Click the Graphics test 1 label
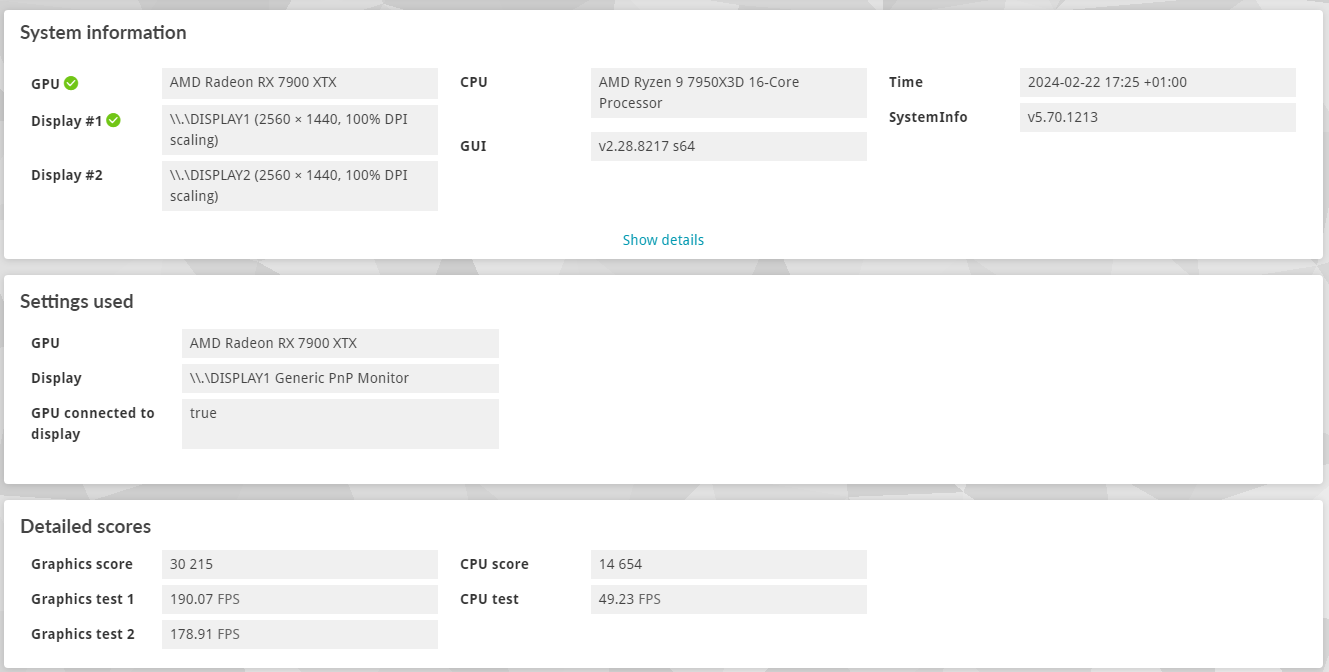Screen dimensions: 1329x672 tap(83, 599)
